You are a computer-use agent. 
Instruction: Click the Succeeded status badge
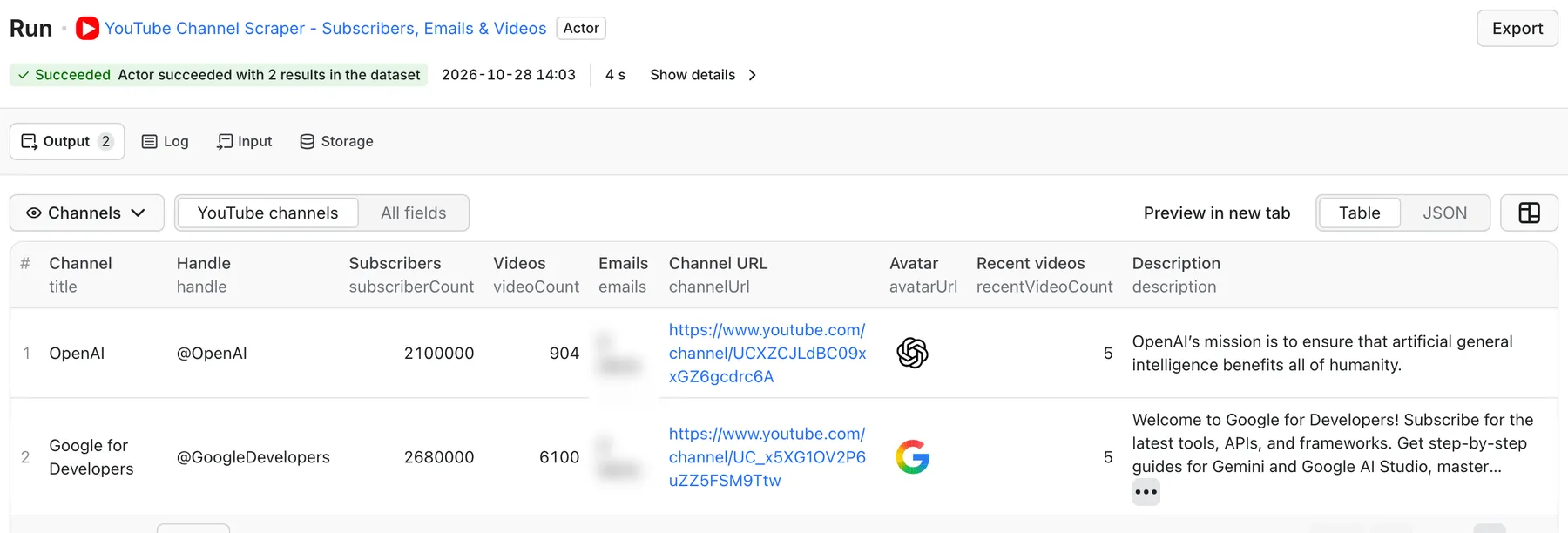point(218,75)
